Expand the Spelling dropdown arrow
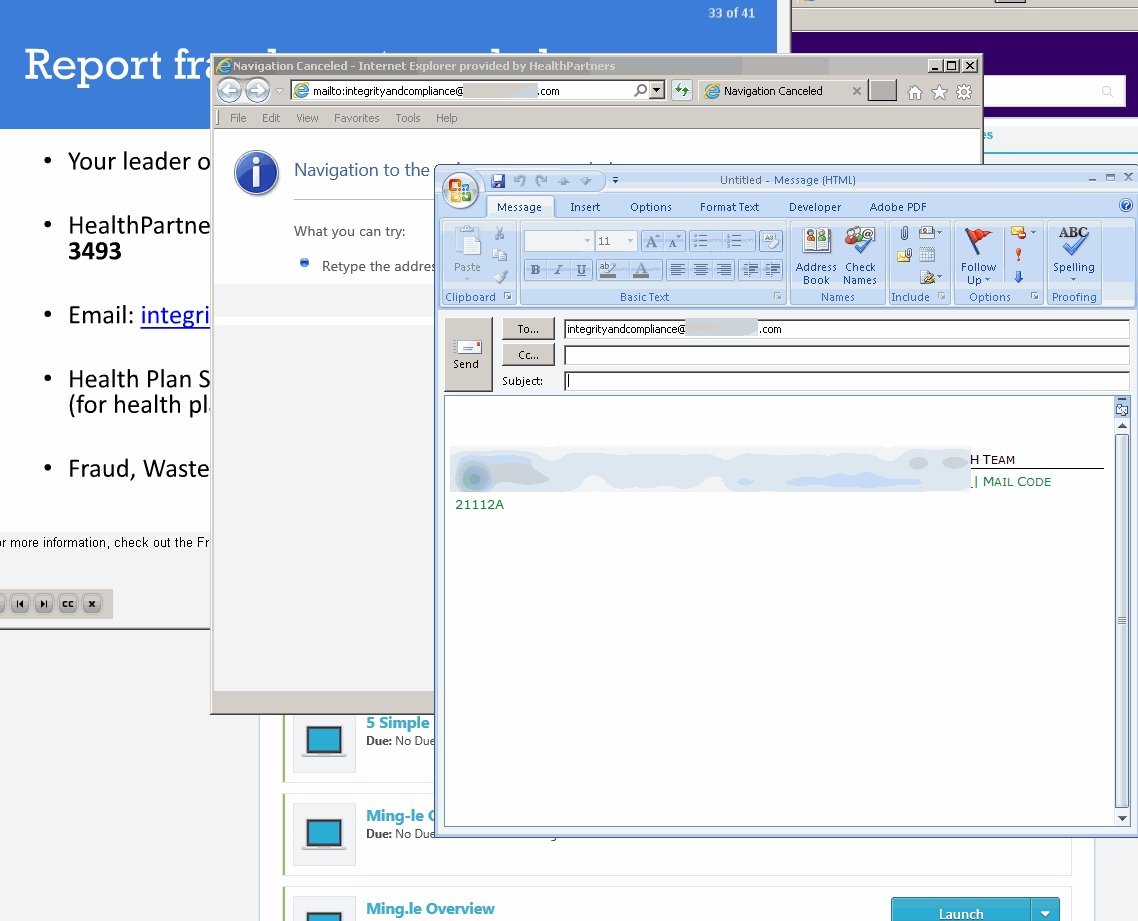 1073,280
